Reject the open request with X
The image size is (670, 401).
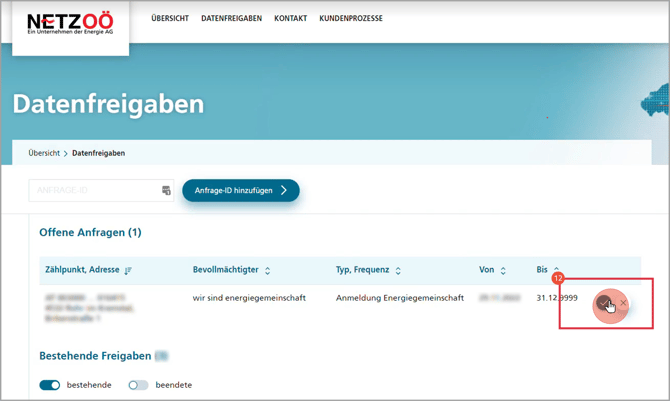tap(623, 302)
